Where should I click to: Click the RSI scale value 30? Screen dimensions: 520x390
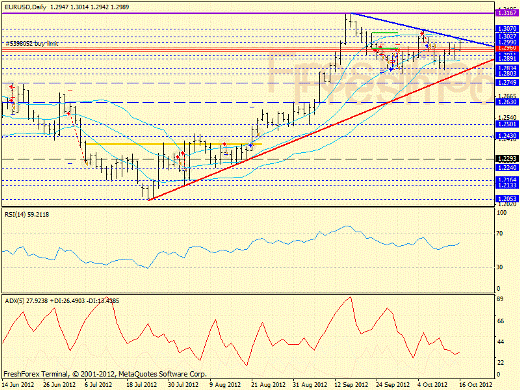(500, 267)
